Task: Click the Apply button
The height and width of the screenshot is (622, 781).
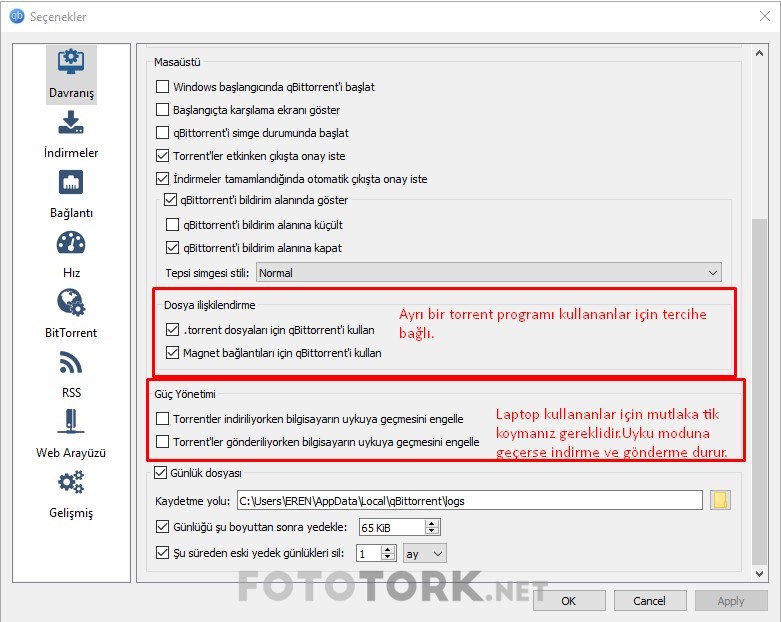Action: 731,601
